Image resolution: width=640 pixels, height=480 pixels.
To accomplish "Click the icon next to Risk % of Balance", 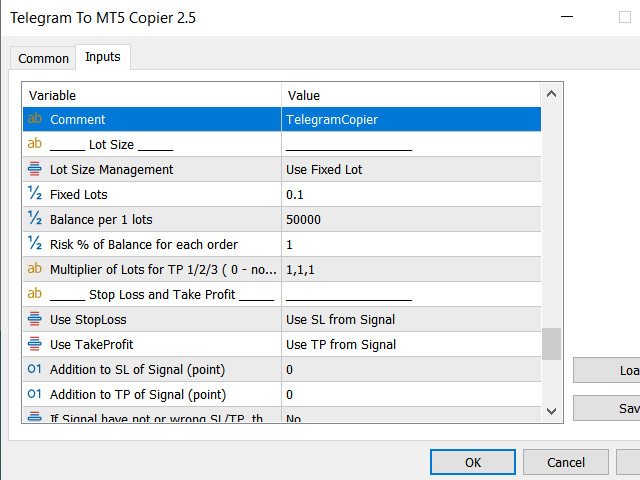I will (35, 244).
